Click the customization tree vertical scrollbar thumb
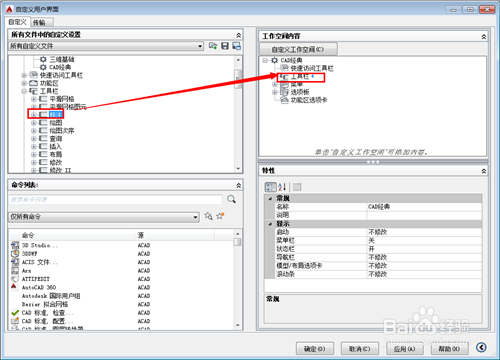Screen dimensions: 500x360 (238, 79)
